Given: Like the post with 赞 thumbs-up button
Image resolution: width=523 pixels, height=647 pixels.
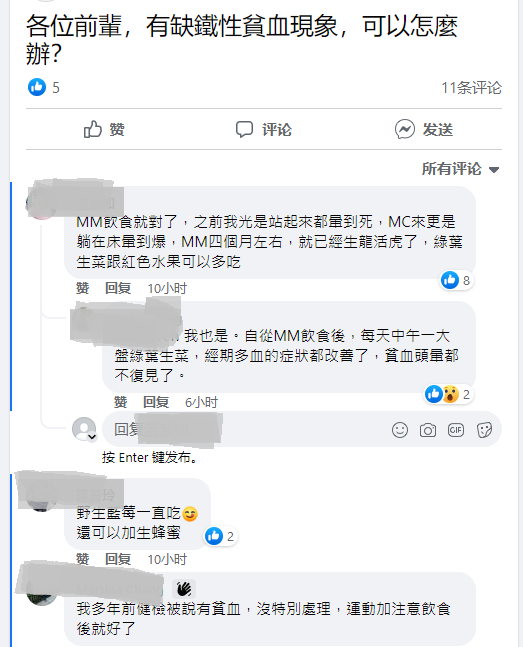Looking at the screenshot, I should tap(104, 129).
